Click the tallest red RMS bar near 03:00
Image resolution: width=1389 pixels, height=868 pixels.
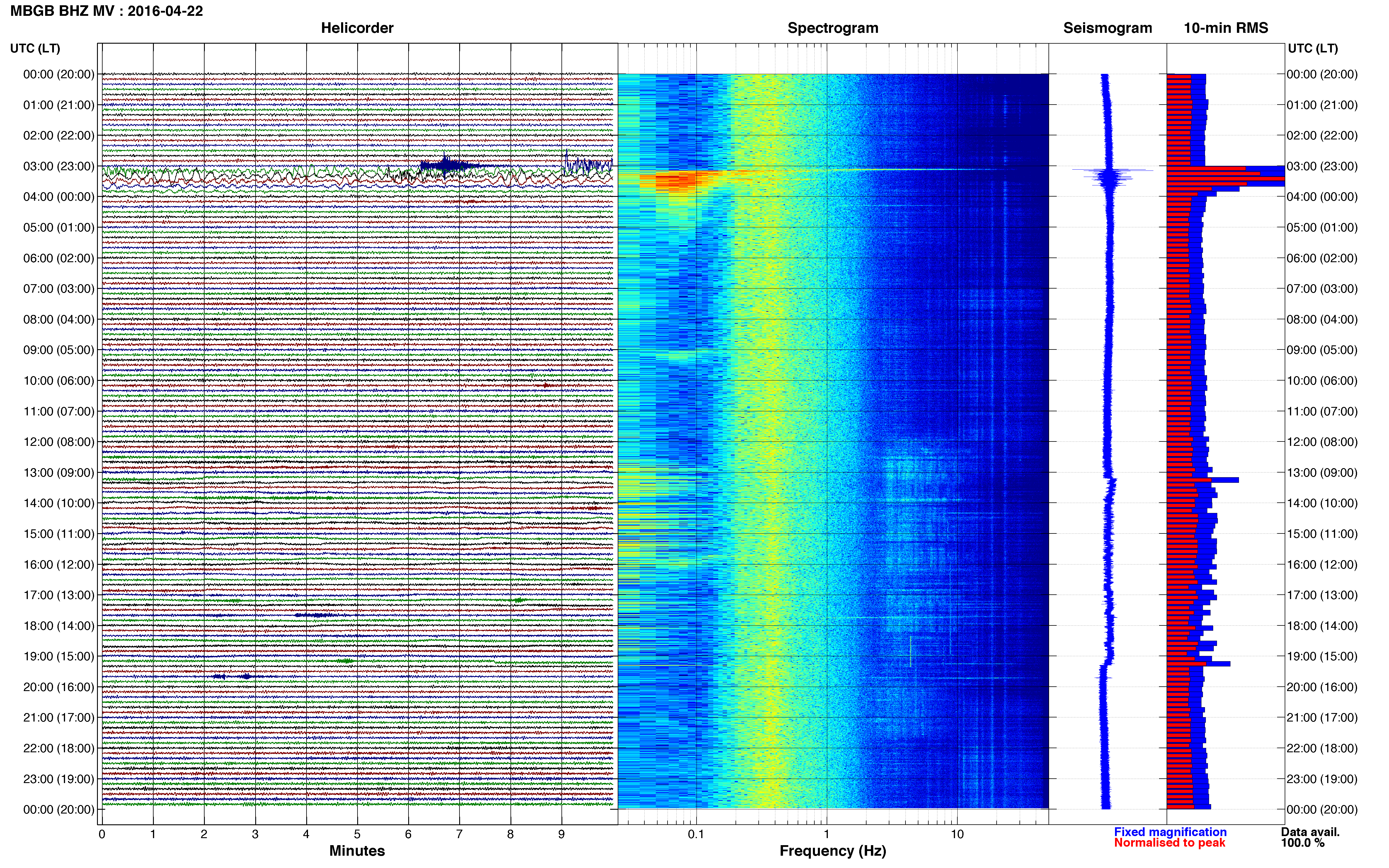coord(1225,178)
